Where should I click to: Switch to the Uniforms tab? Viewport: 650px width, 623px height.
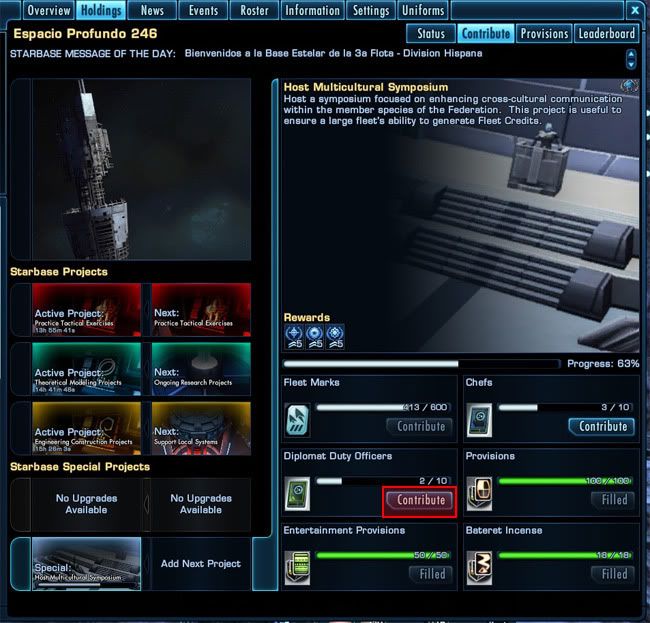[x=423, y=10]
